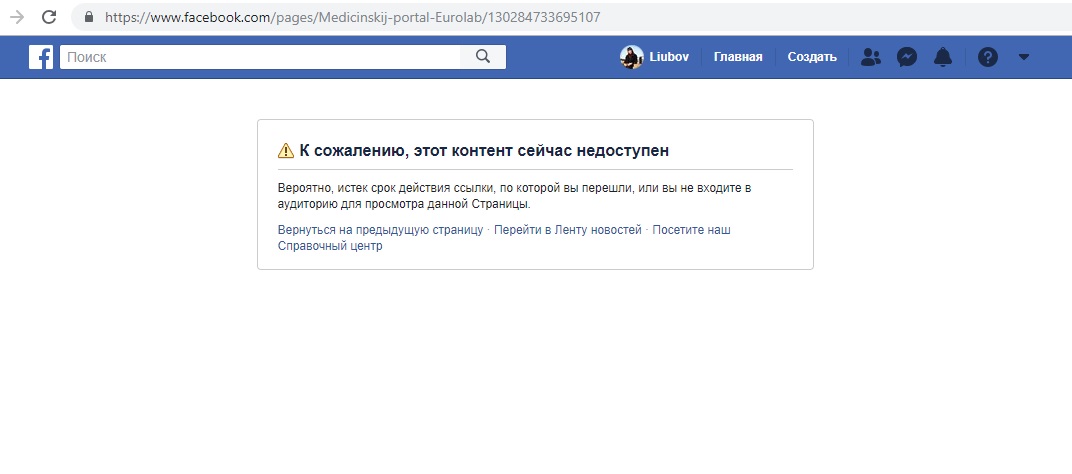Screen dimensions: 1072x474
Task: Click the padlock site info icon
Action: 89,18
